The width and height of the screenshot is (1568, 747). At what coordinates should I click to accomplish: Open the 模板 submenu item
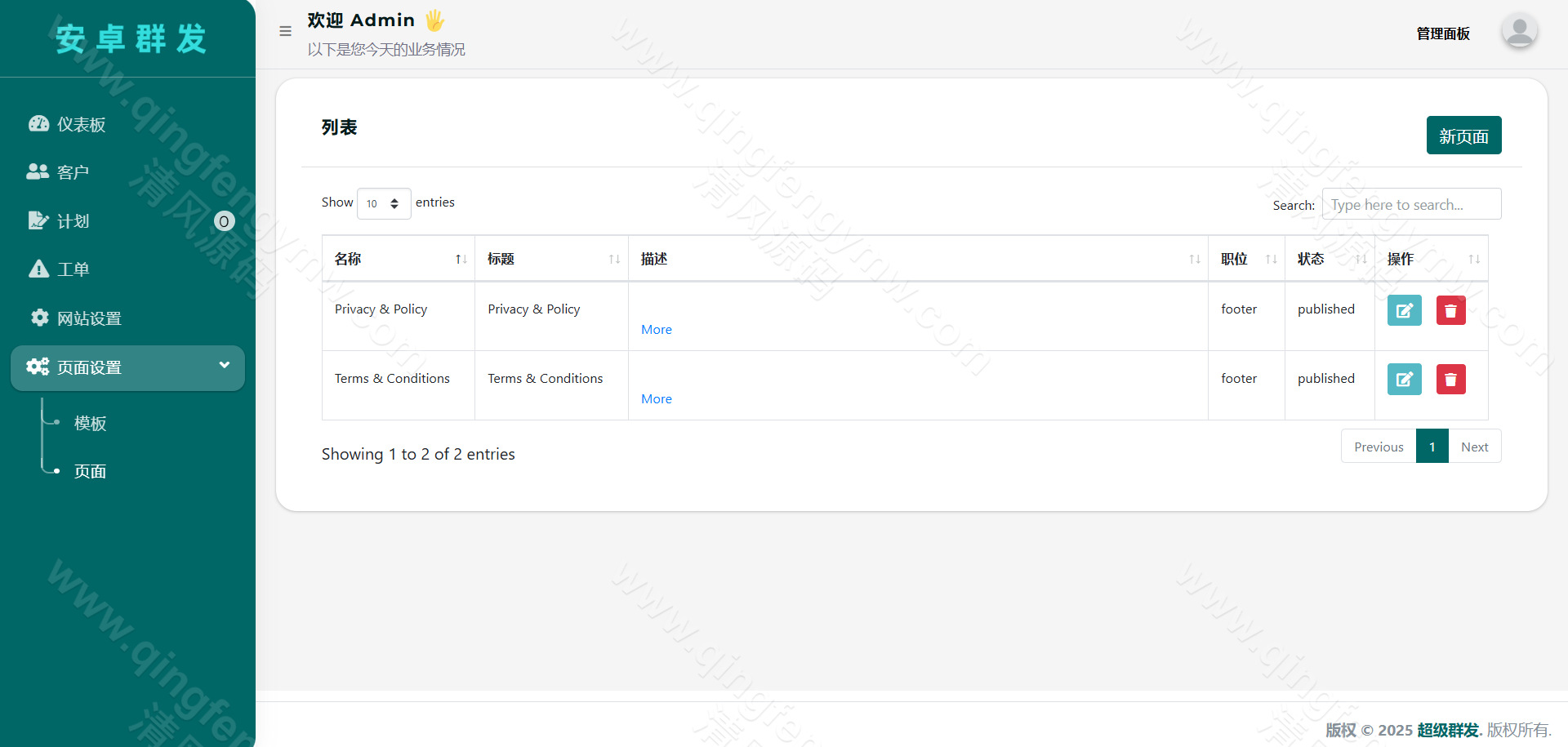[90, 423]
